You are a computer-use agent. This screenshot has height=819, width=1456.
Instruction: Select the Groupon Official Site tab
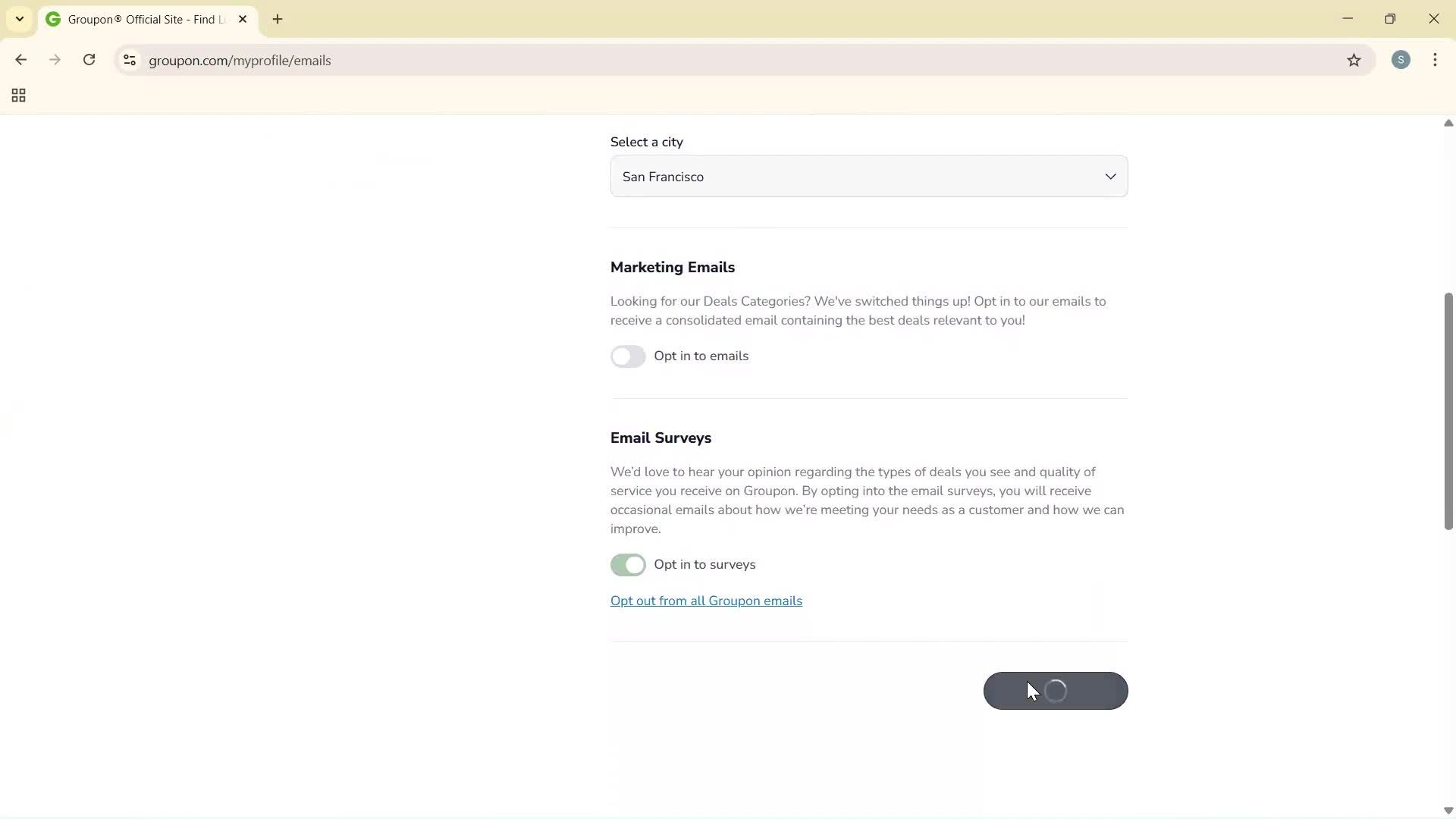[136, 19]
